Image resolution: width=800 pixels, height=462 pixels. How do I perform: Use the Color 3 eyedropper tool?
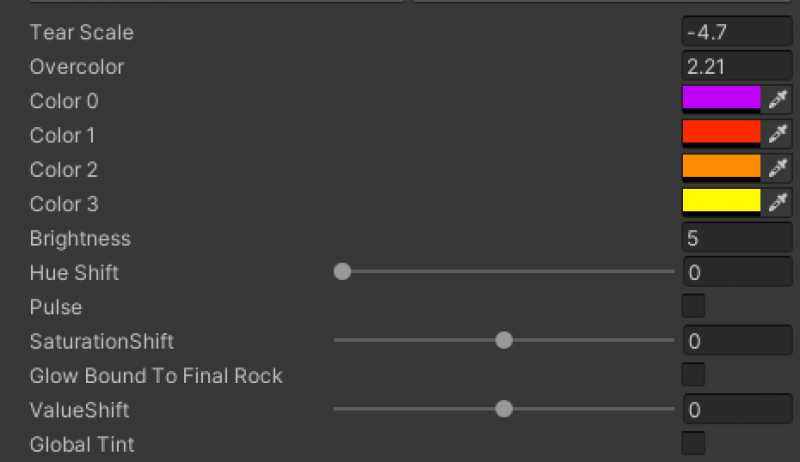[777, 202]
